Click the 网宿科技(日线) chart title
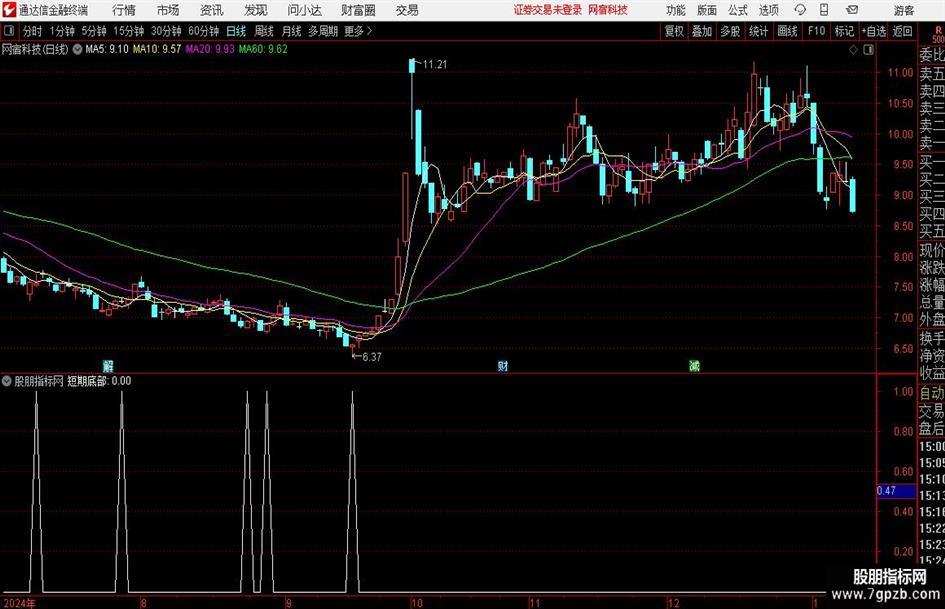This screenshot has height=609, width=945. tap(35, 49)
